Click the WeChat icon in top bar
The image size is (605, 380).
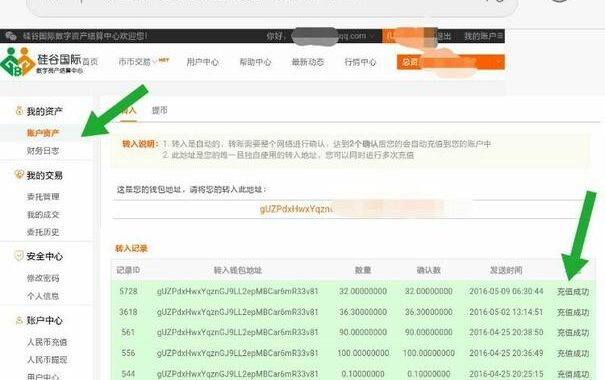click(x=10, y=36)
